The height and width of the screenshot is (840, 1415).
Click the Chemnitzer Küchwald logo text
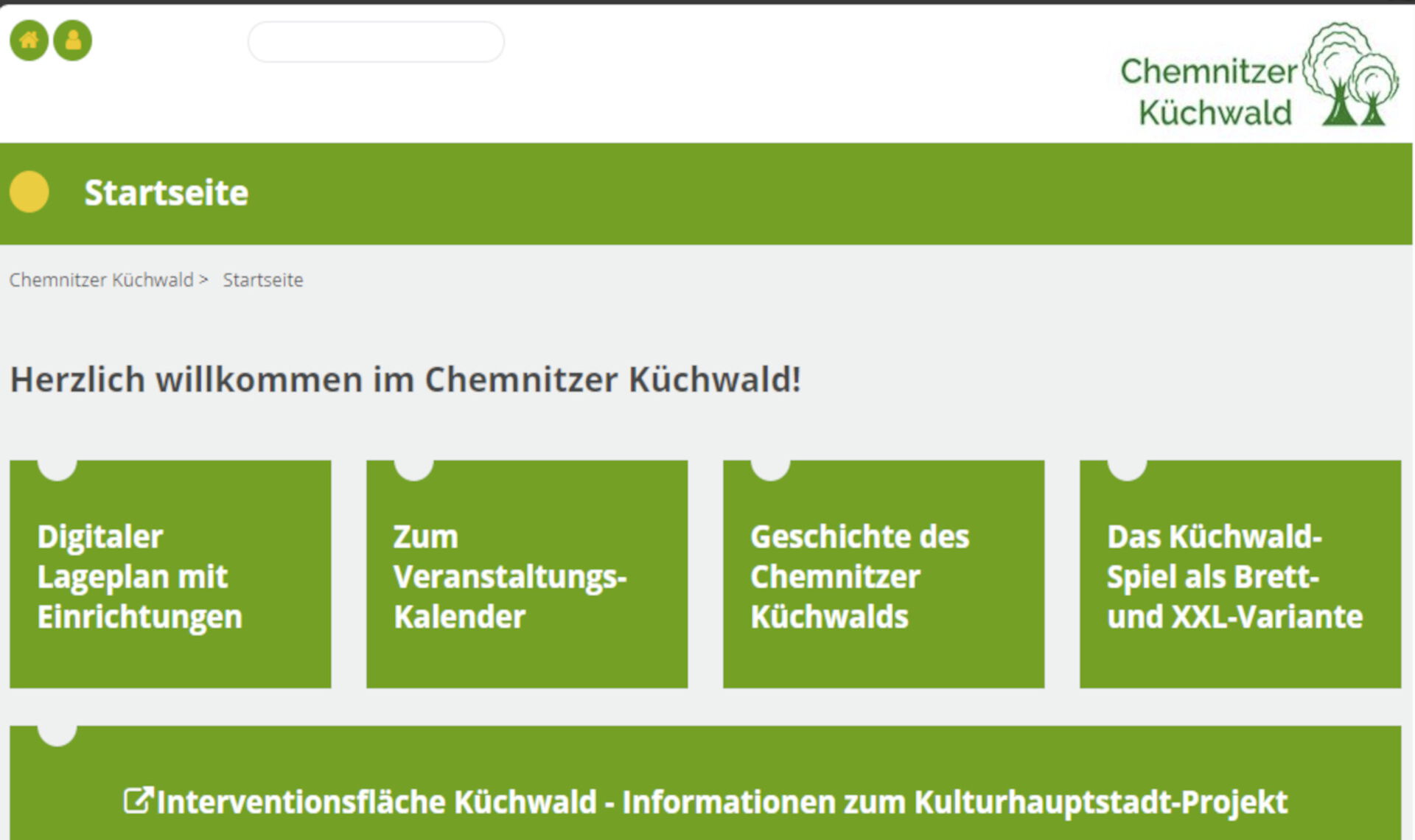tap(1209, 92)
